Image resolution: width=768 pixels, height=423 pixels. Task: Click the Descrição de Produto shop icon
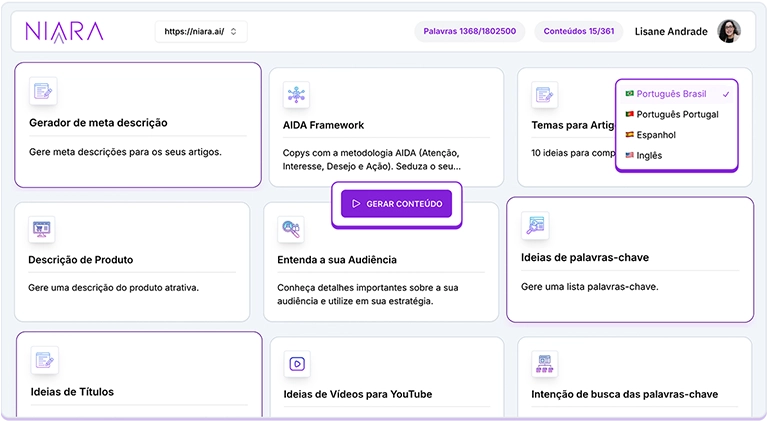pyautogui.click(x=42, y=228)
